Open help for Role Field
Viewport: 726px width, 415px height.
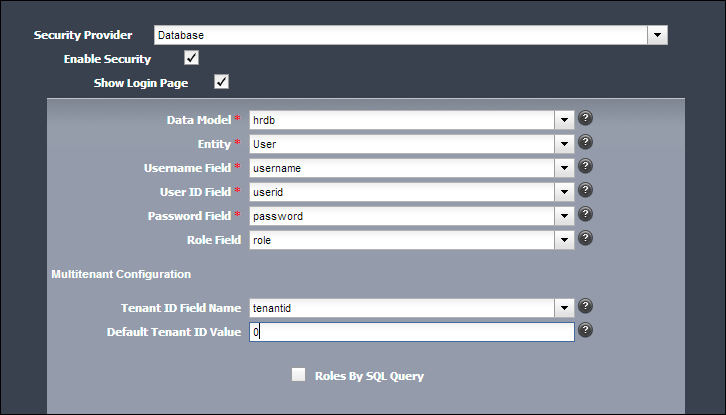point(586,239)
